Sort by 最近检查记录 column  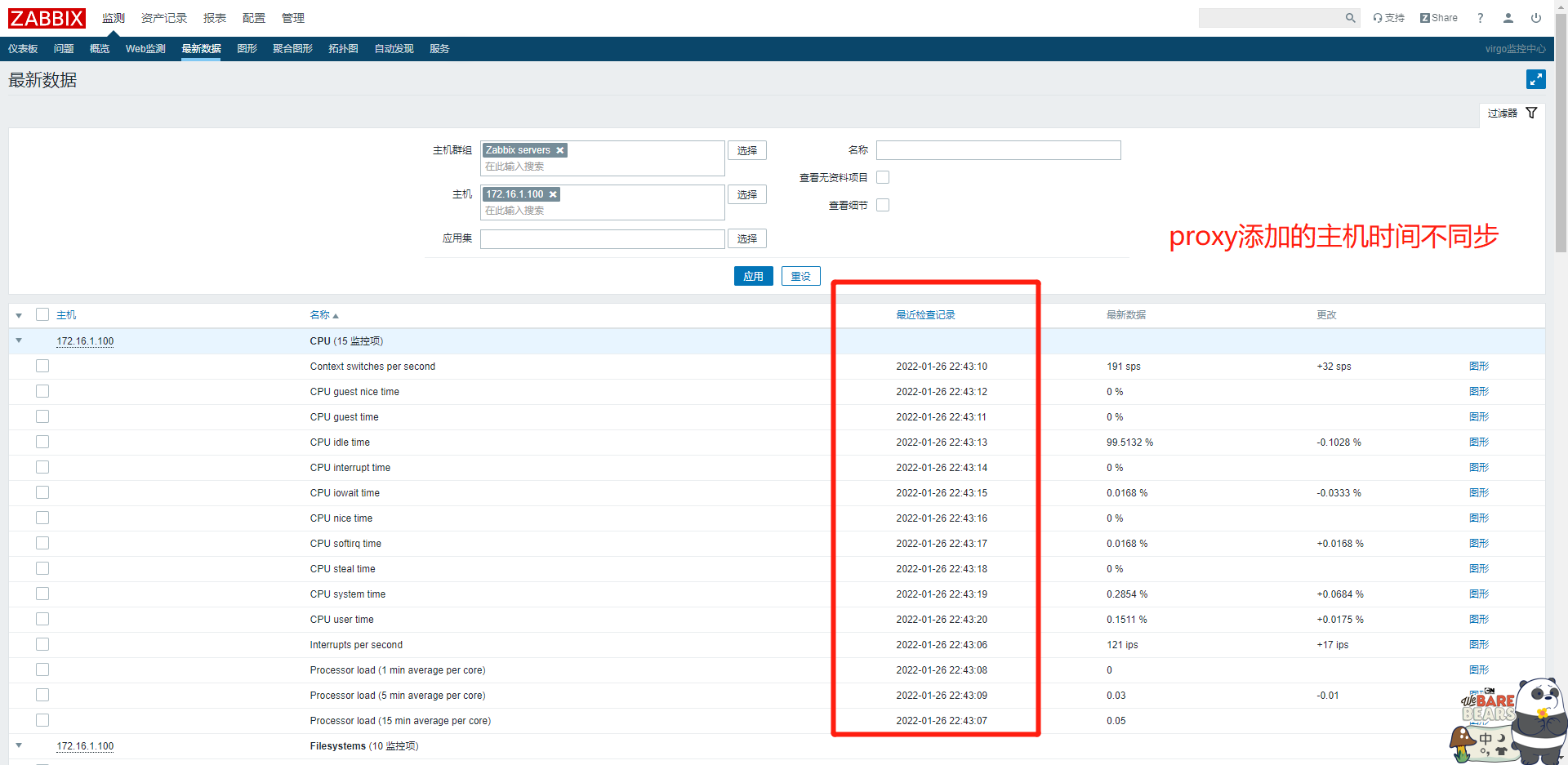(x=925, y=315)
